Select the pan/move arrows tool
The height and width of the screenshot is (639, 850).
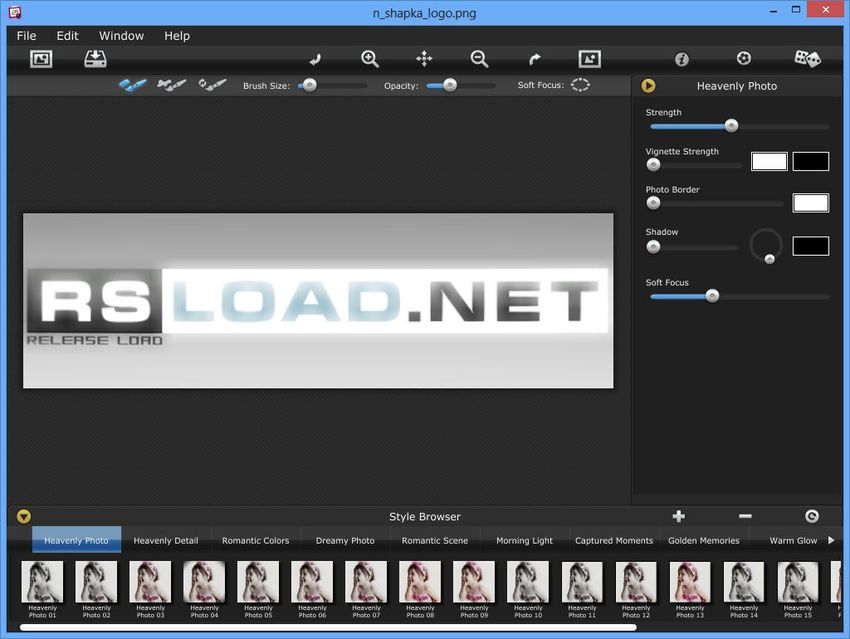(424, 59)
